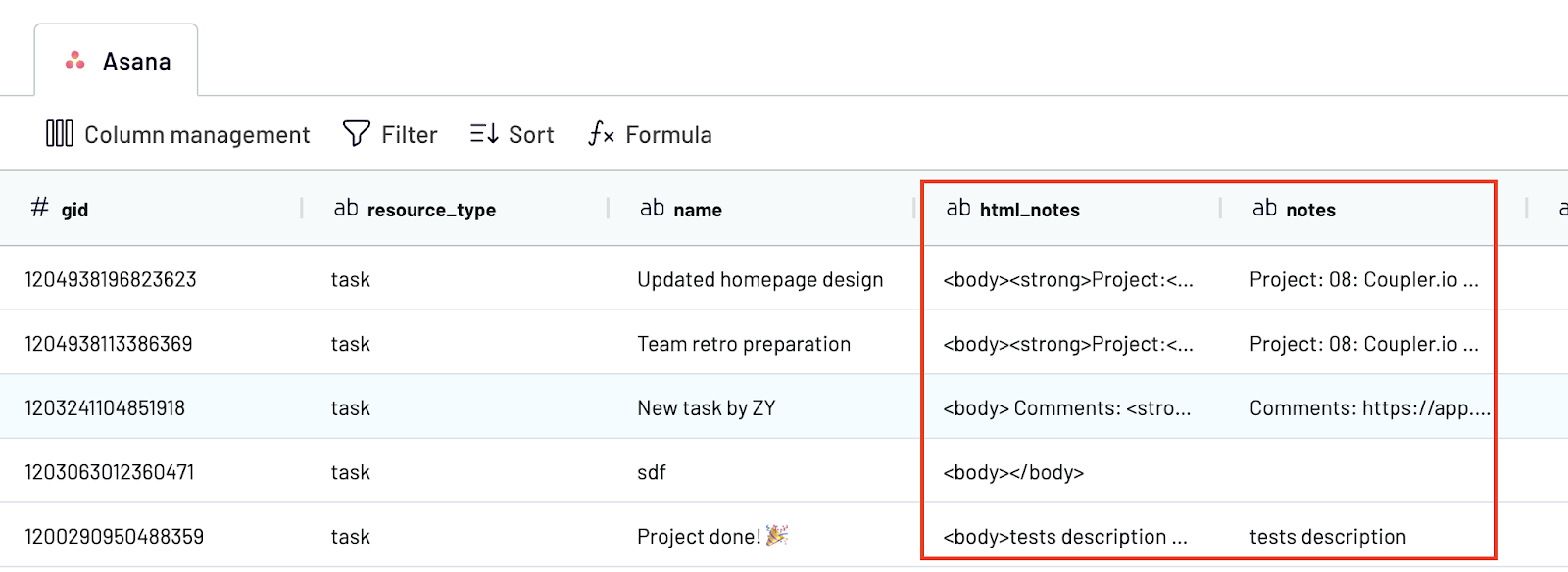Click the Asana logo icon in tab
This screenshot has width=1568, height=572.
pyautogui.click(x=75, y=61)
